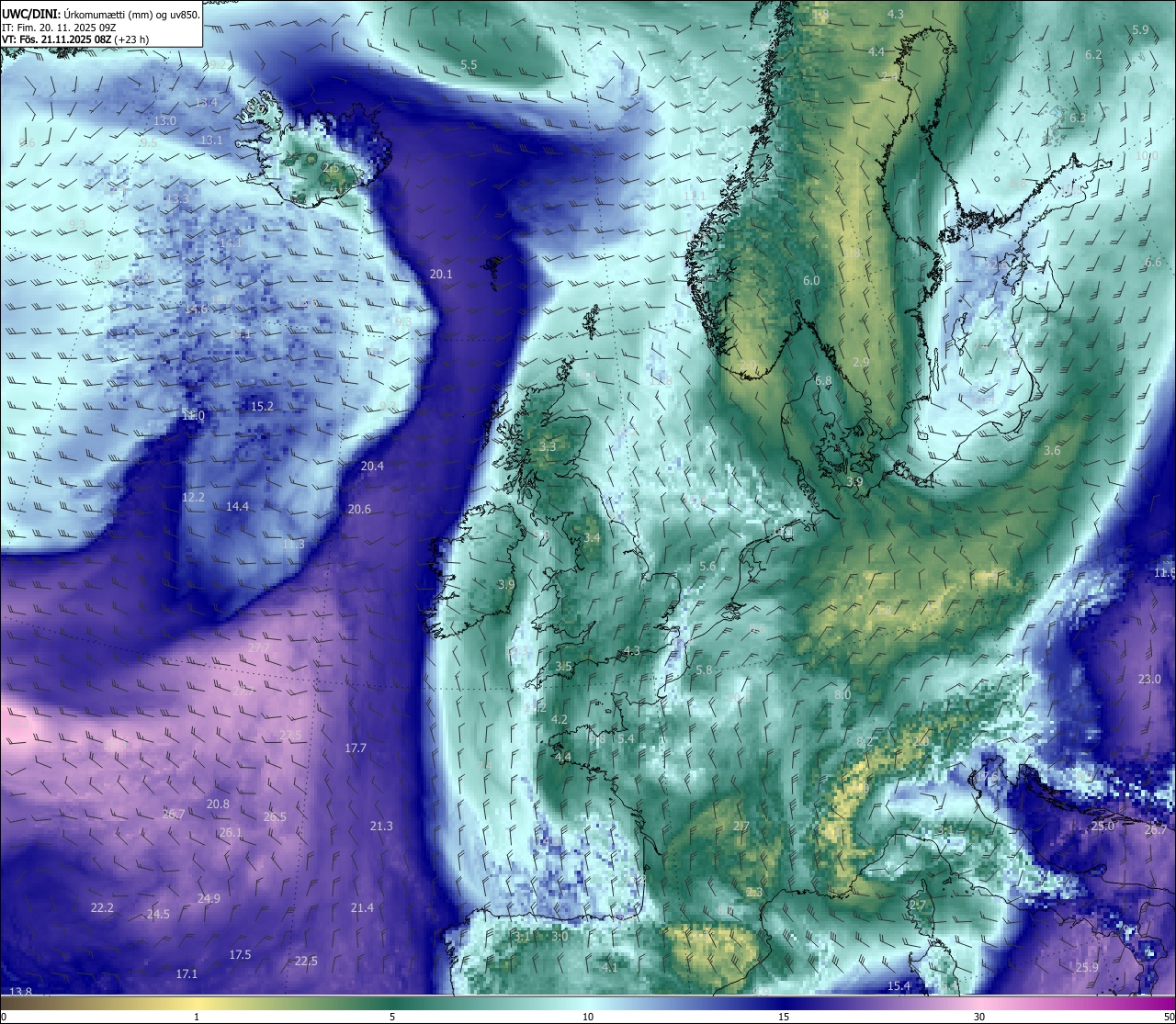Click the 5.4 value near the Channel

pyautogui.click(x=626, y=738)
